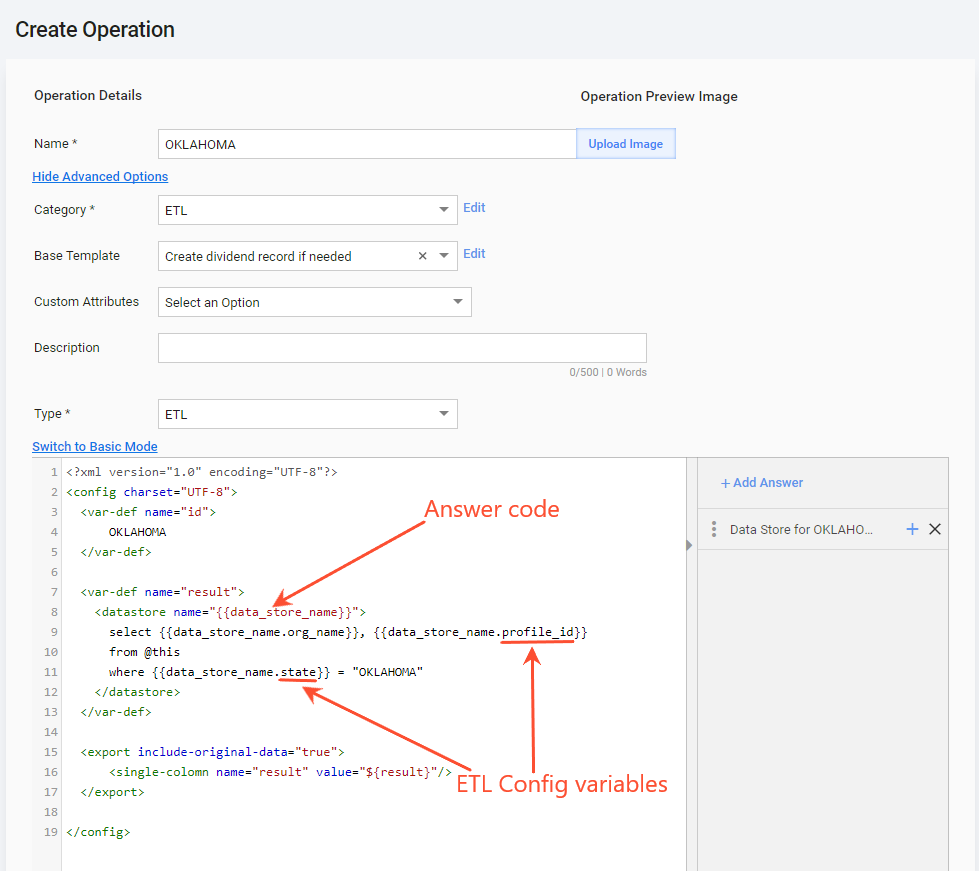Click the closing </config> code line
The width and height of the screenshot is (979, 871).
click(x=98, y=832)
